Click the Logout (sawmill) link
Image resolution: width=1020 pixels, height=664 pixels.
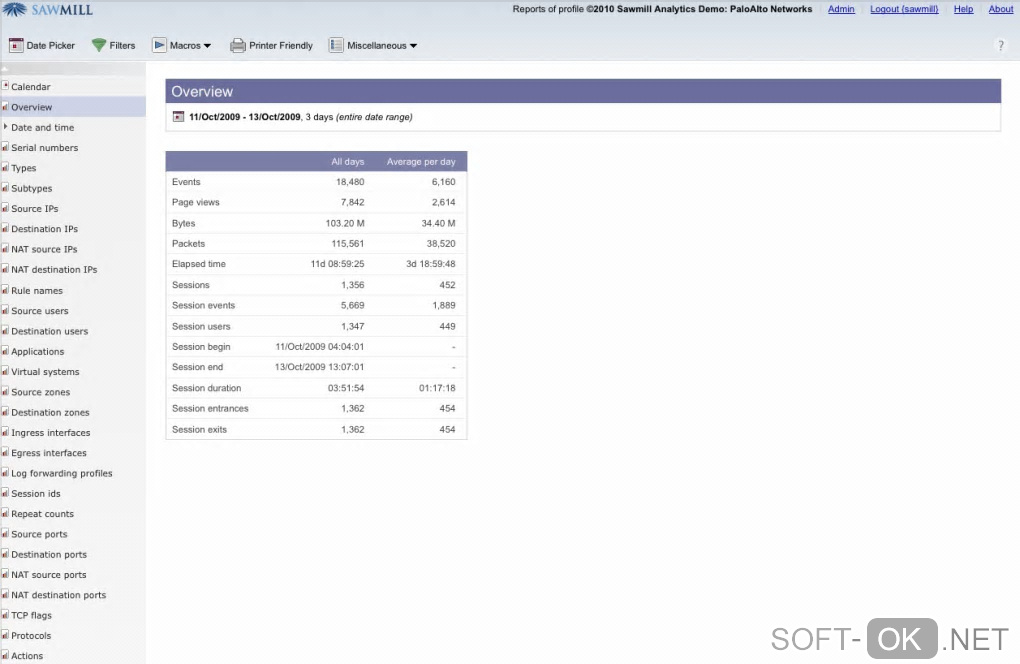(x=904, y=9)
